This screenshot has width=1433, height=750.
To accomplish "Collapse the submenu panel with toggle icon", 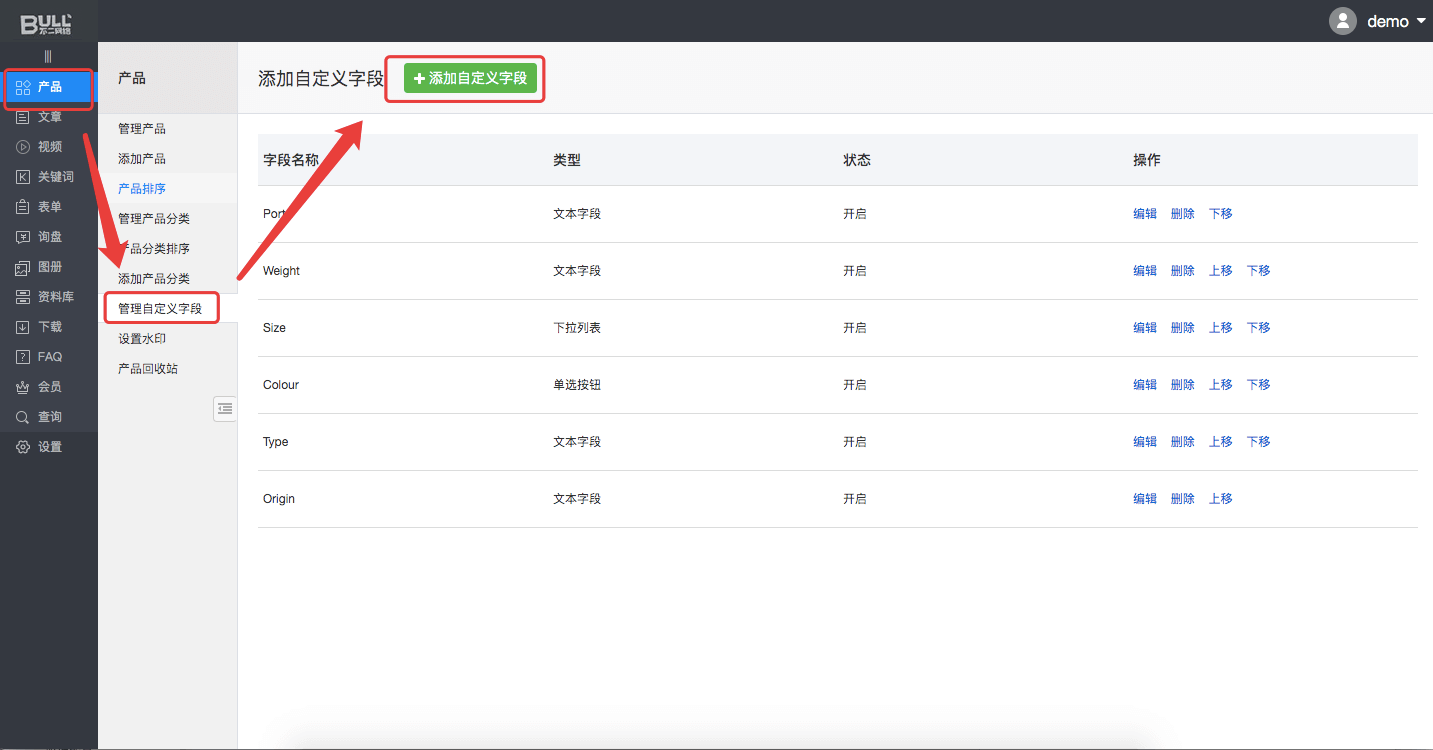I will 225,408.
